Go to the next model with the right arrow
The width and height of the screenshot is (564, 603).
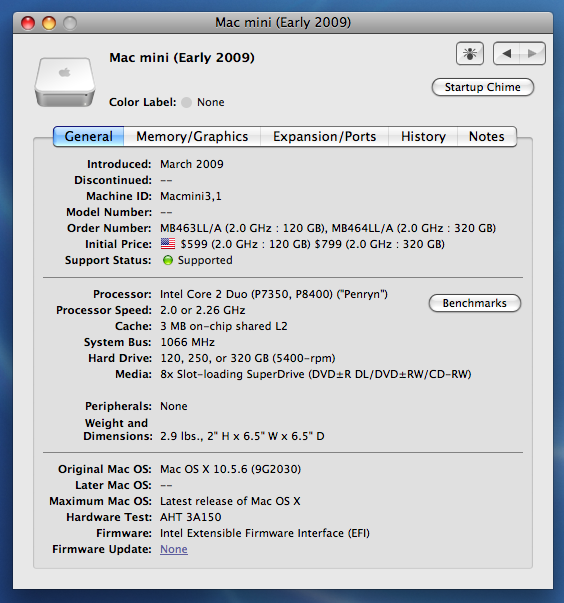tap(532, 53)
